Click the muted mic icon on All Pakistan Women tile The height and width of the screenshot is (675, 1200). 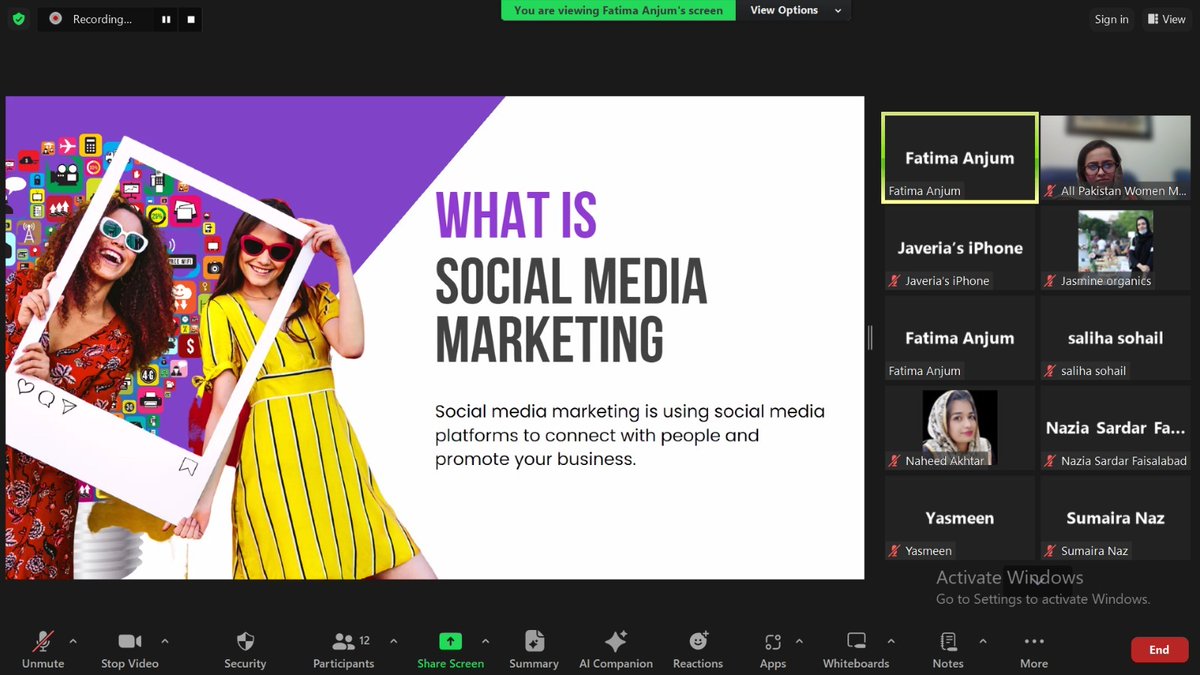(1051, 191)
